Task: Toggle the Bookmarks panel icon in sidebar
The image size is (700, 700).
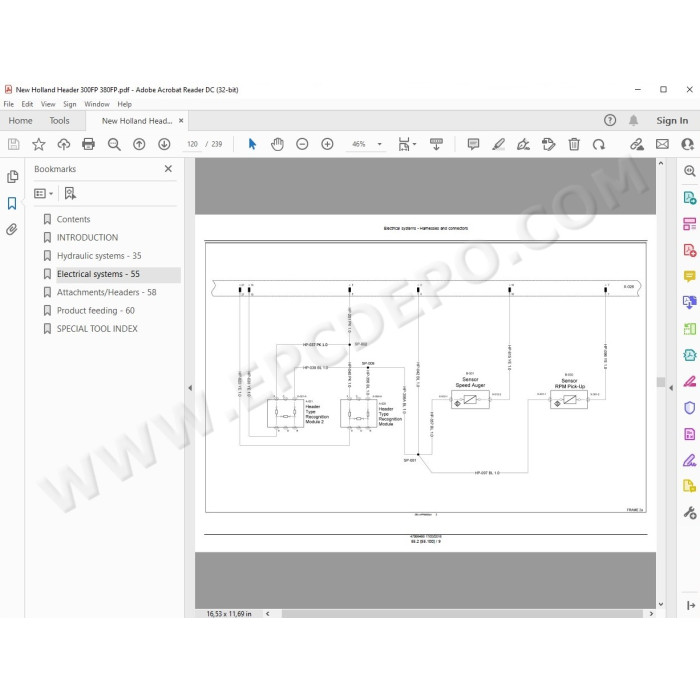Action: pos(12,203)
